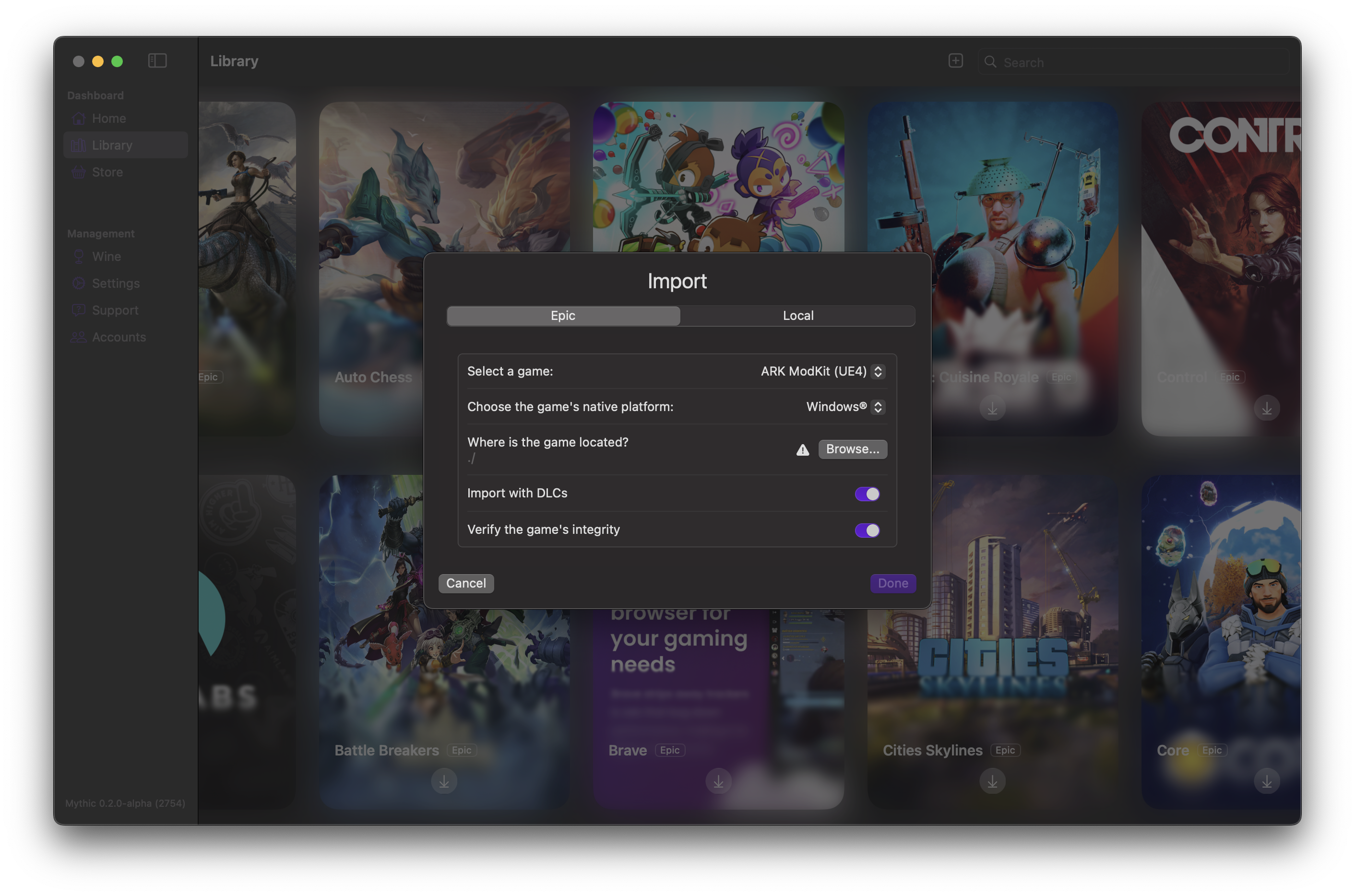Click the Home house icon in sidebar
1355x896 pixels.
click(x=78, y=118)
